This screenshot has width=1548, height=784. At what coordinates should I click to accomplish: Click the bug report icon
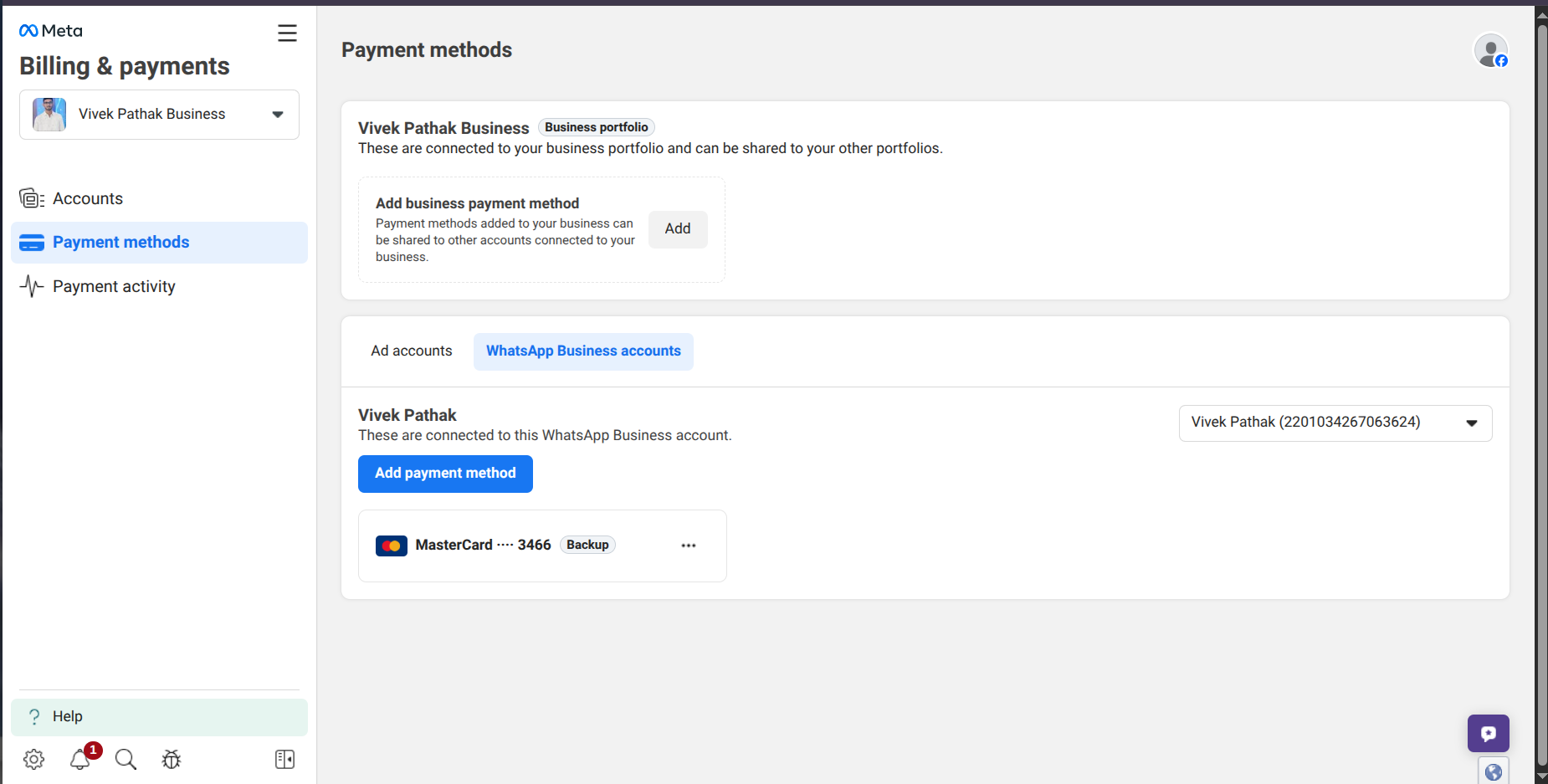172,759
